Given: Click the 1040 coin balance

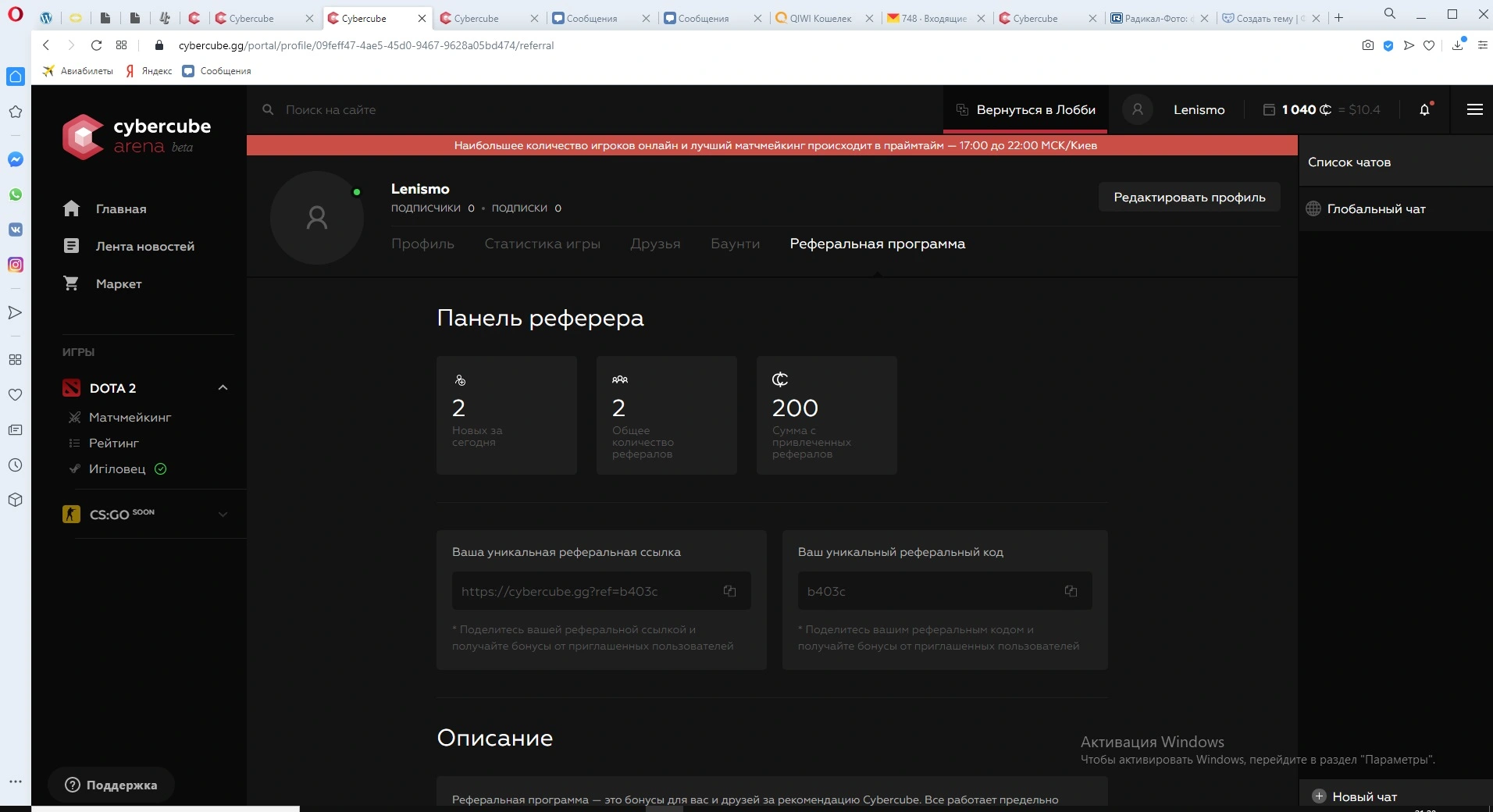Looking at the screenshot, I should (1306, 109).
